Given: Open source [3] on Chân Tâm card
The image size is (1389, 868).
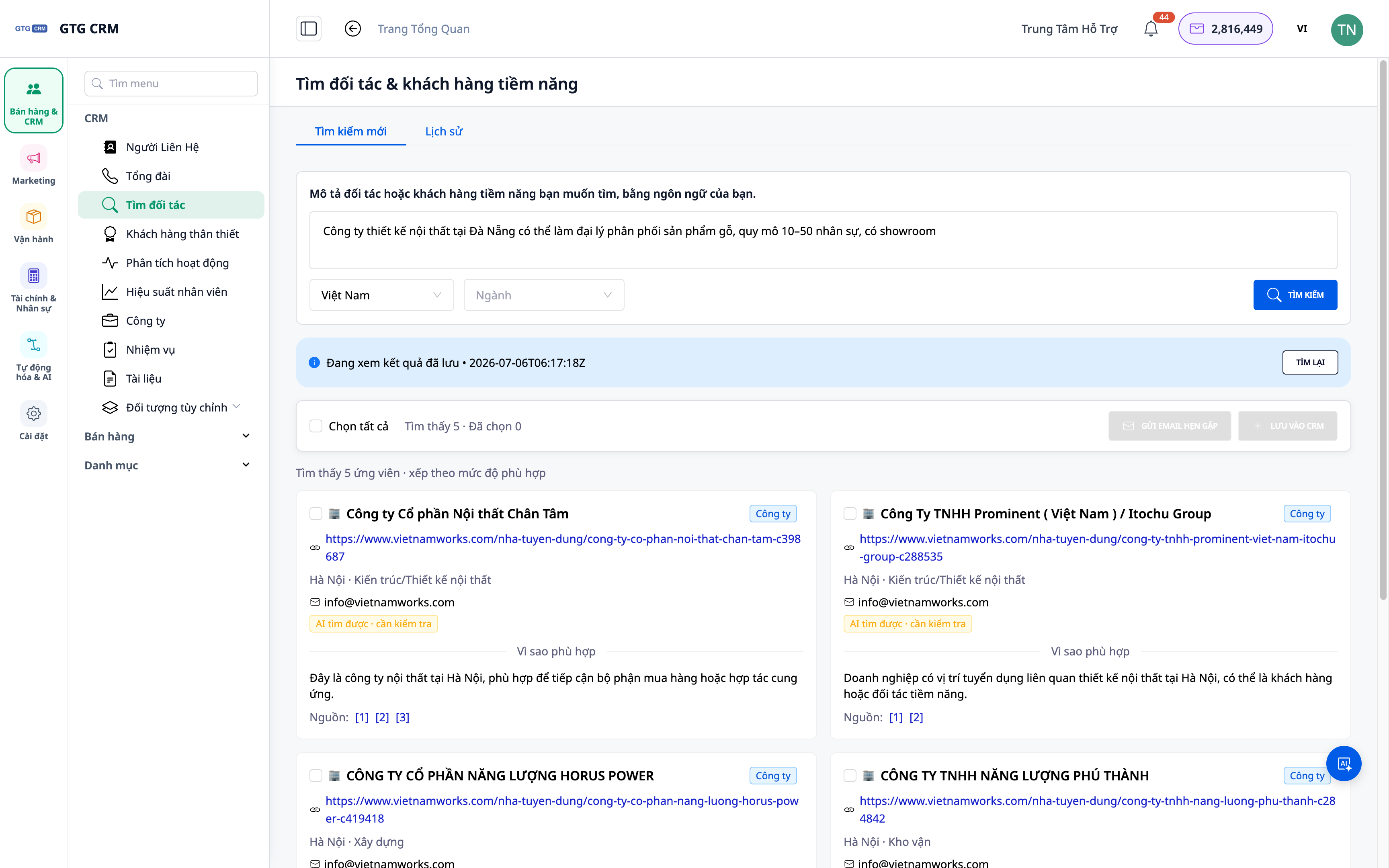Looking at the screenshot, I should (x=402, y=717).
